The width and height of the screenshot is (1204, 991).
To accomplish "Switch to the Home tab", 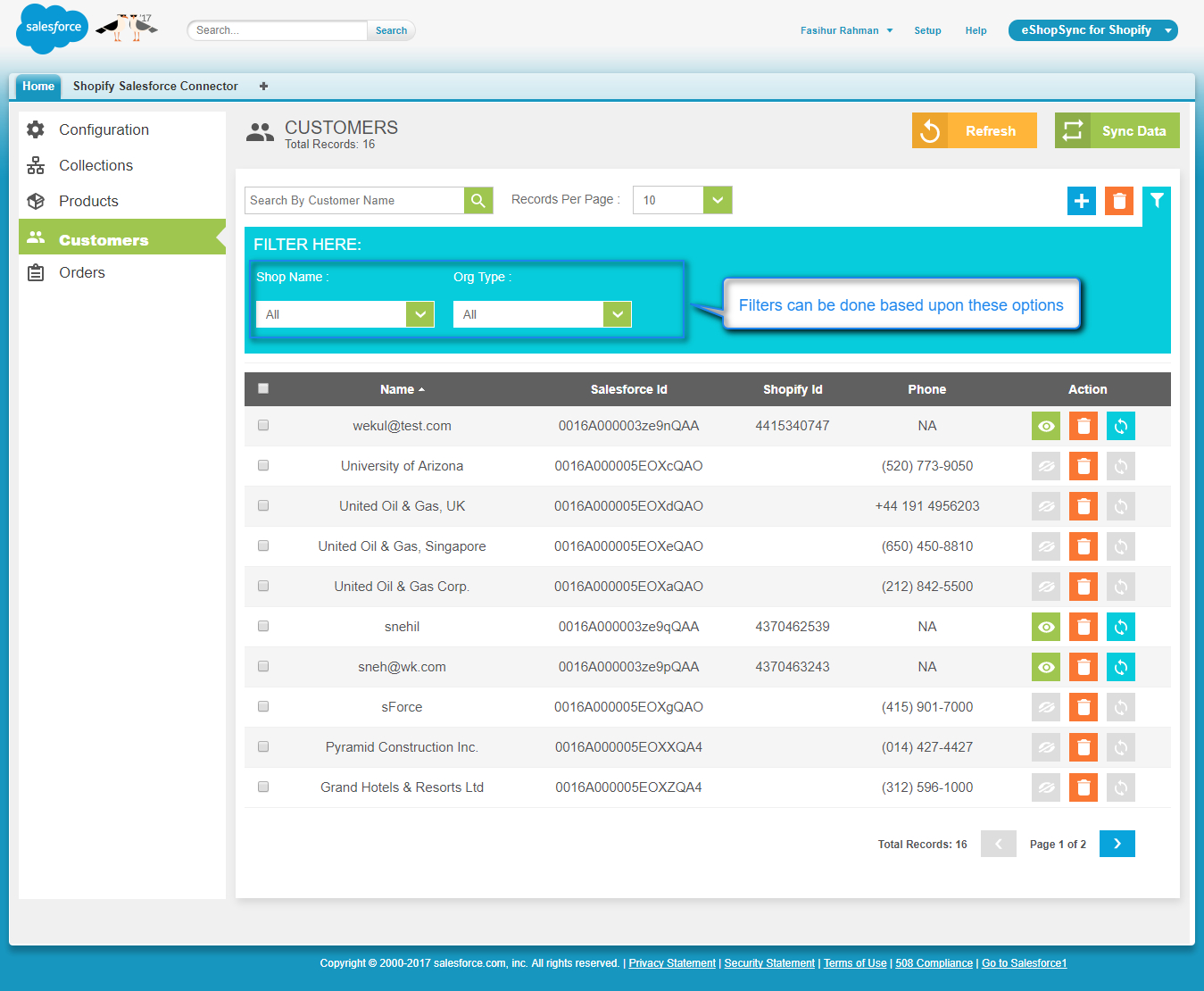I will pos(38,87).
